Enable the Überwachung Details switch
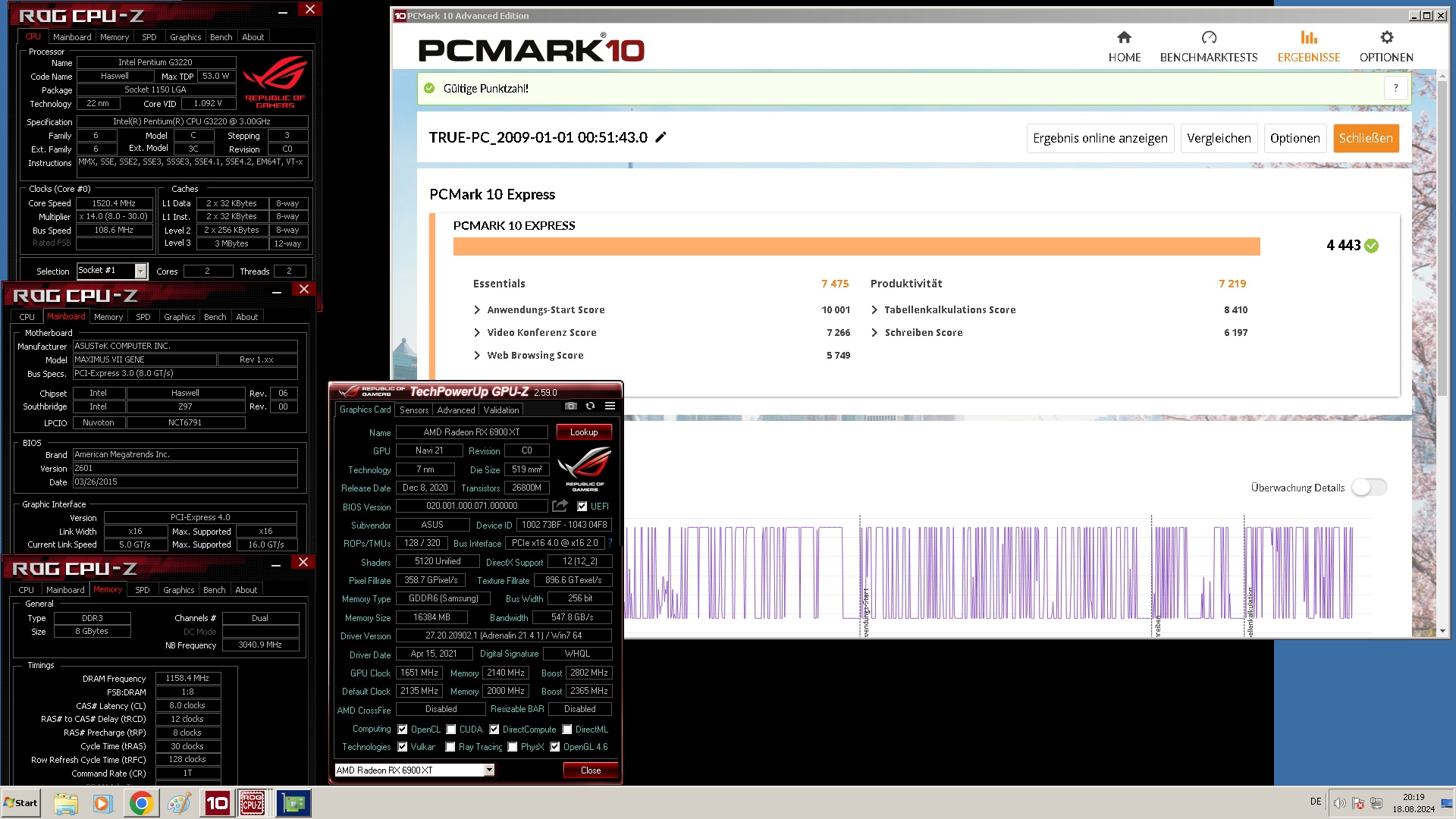 point(1369,488)
